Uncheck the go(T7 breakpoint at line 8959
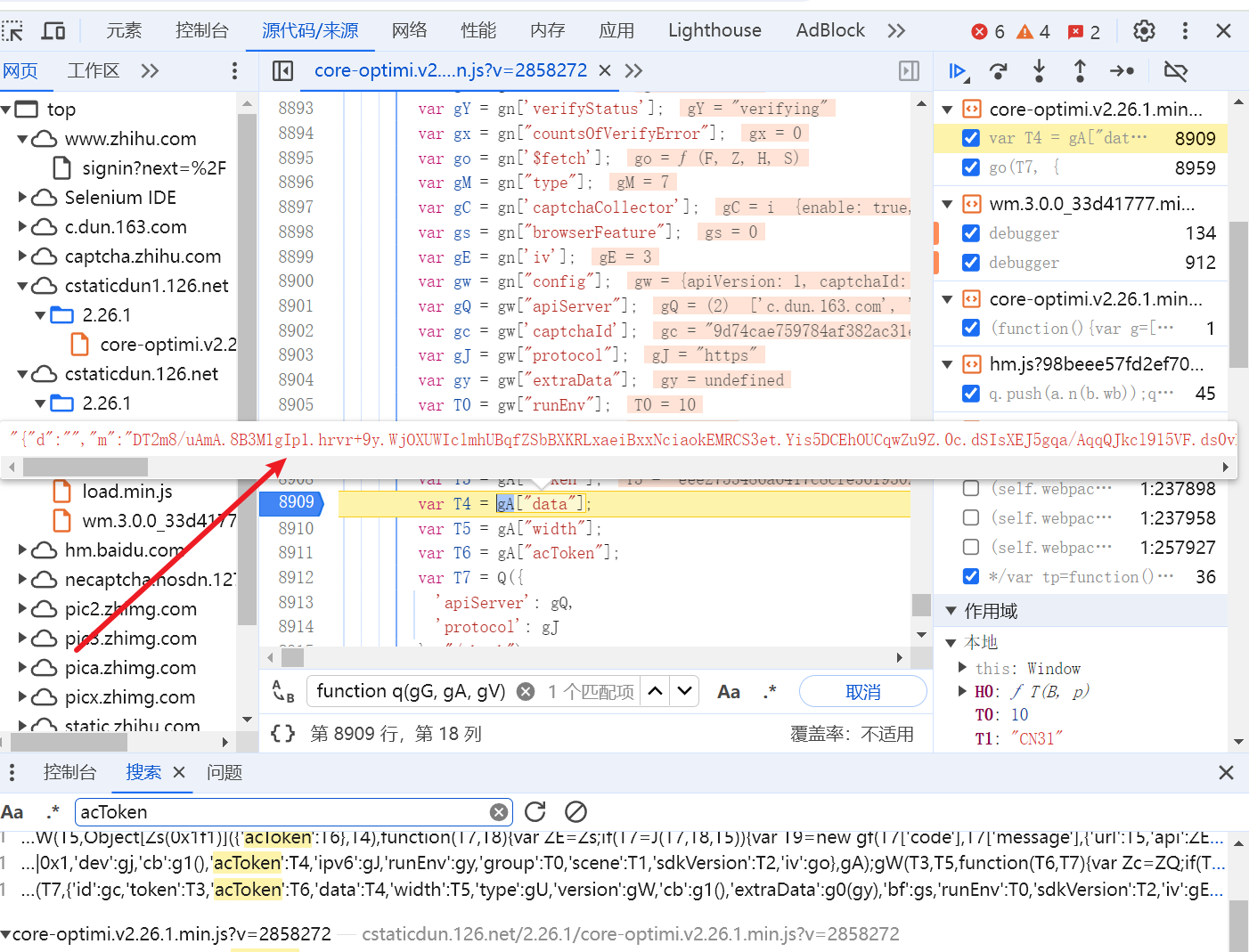This screenshot has height=952, width=1249. coord(971,167)
